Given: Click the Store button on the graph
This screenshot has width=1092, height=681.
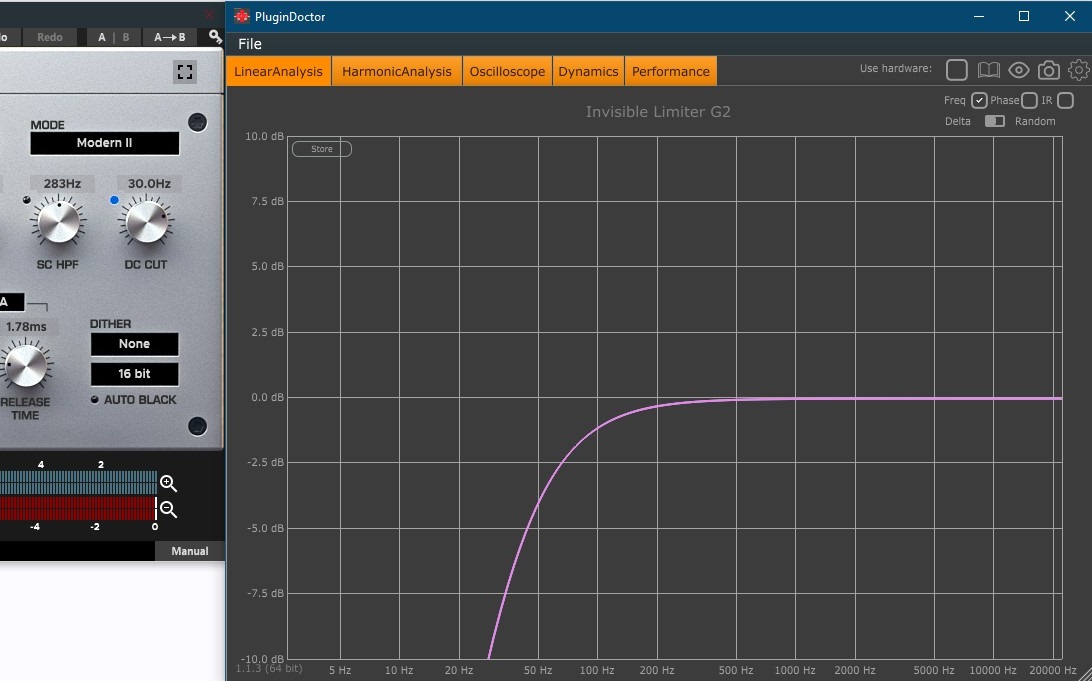Looking at the screenshot, I should pyautogui.click(x=322, y=149).
